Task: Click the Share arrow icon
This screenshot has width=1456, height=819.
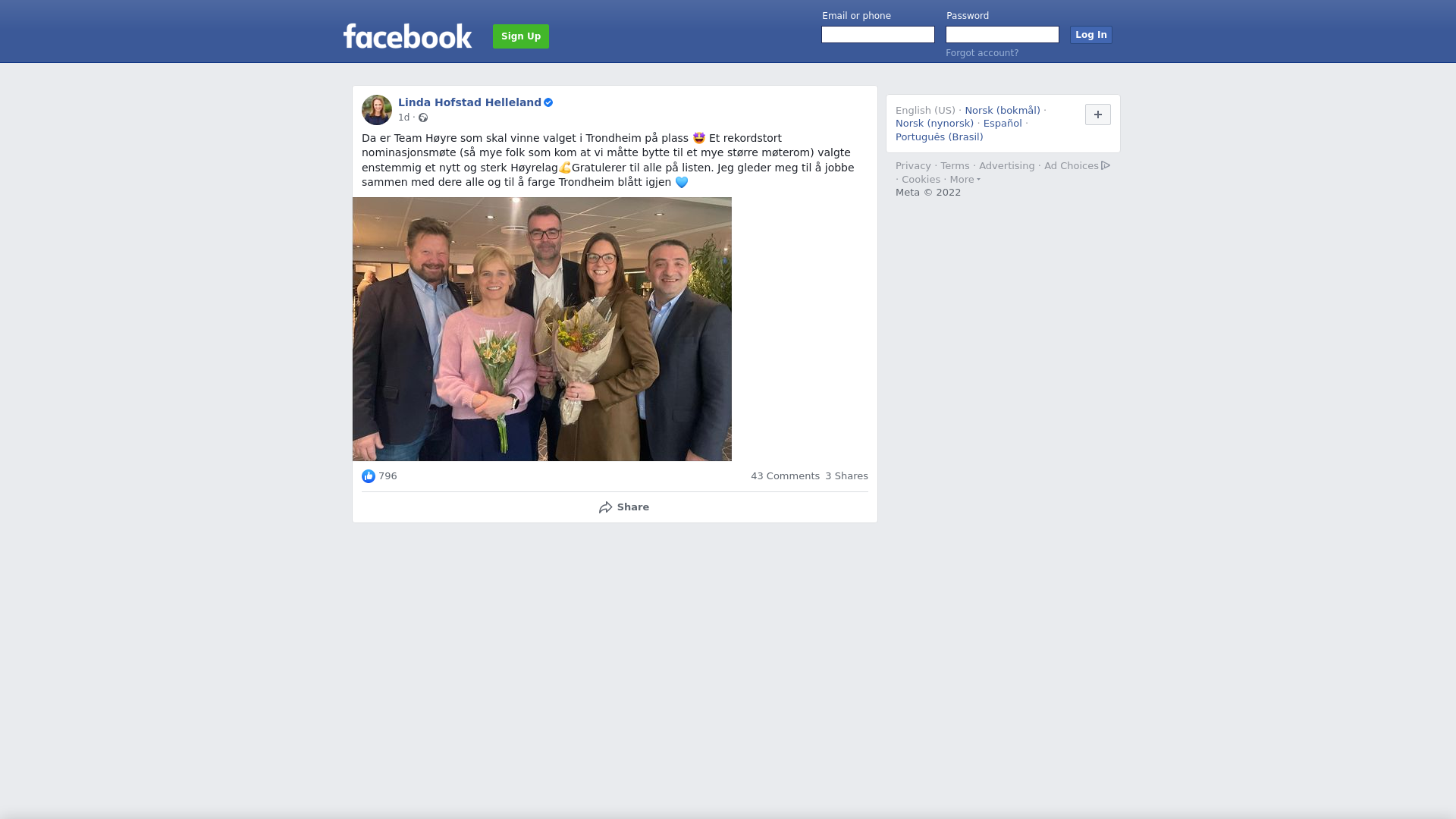Action: click(605, 507)
